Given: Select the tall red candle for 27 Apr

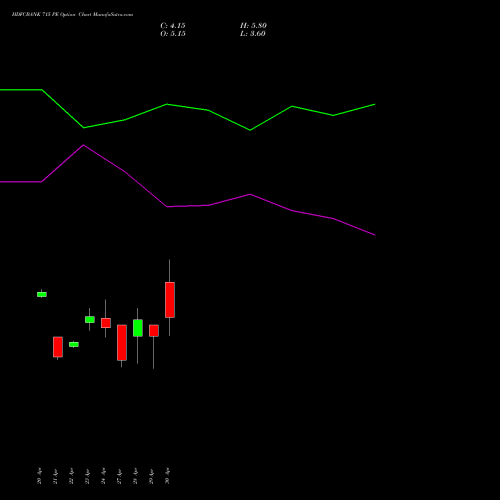Looking at the screenshot, I should click(x=122, y=343).
